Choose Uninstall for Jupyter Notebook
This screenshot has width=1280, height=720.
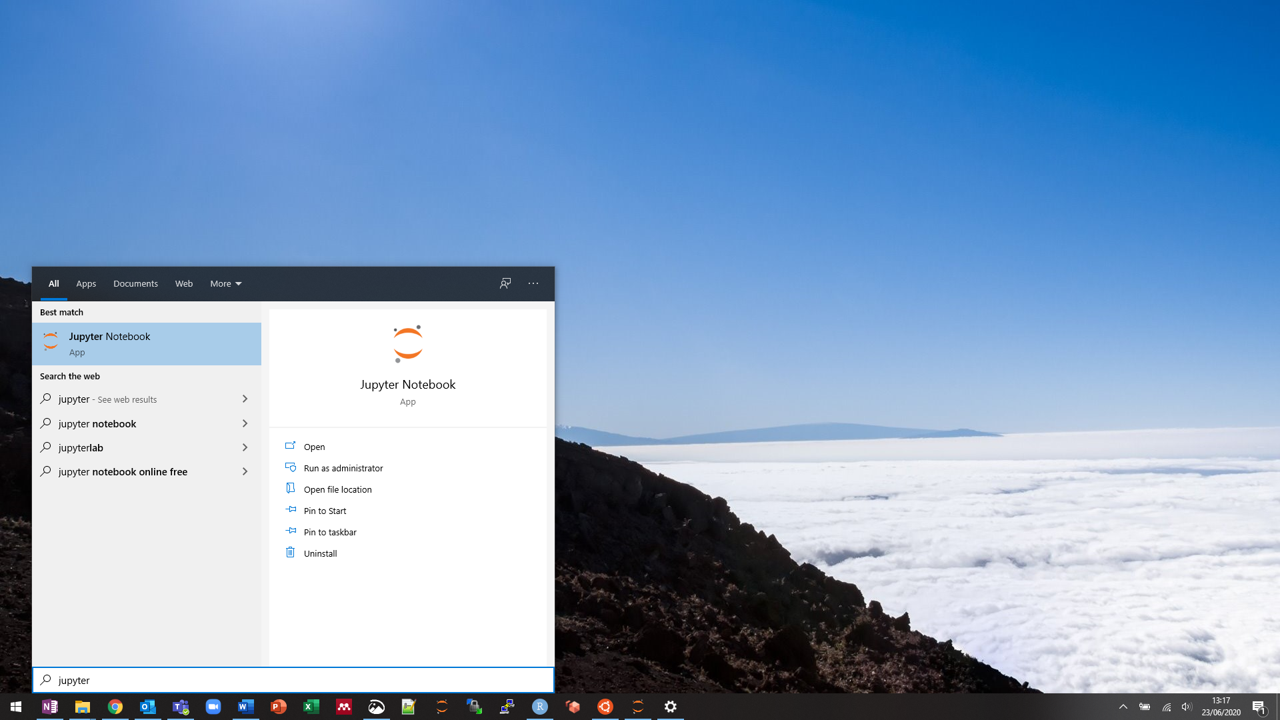(320, 553)
